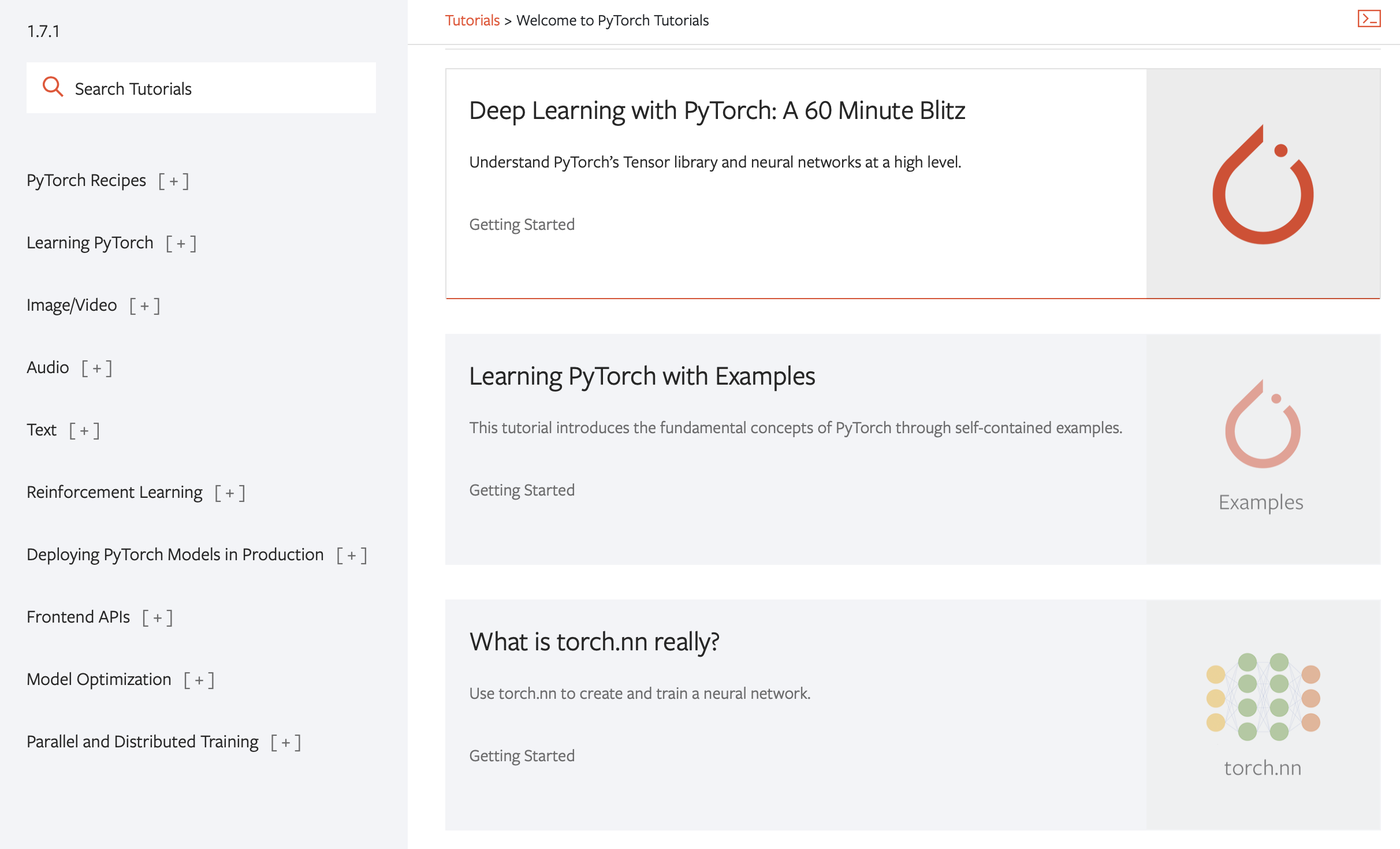Expand the Text section

[84, 430]
